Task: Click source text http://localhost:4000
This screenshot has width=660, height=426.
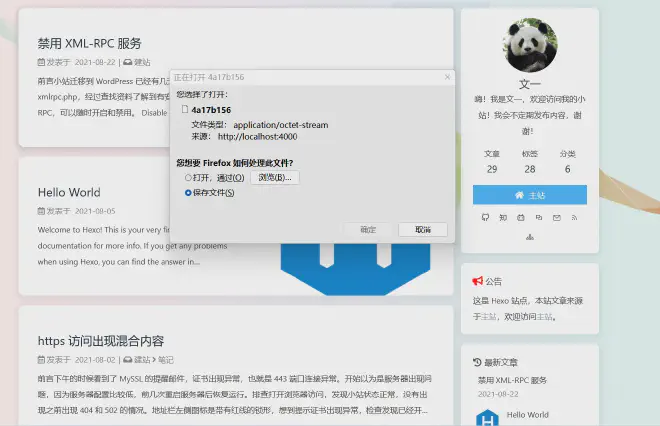Action: point(258,136)
